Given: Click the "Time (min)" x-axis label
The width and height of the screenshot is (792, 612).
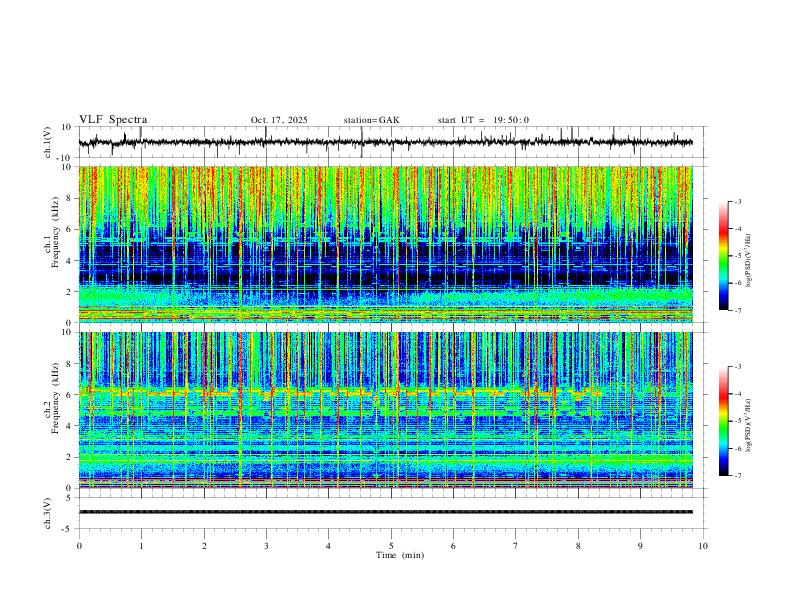Looking at the screenshot, I should [400, 555].
